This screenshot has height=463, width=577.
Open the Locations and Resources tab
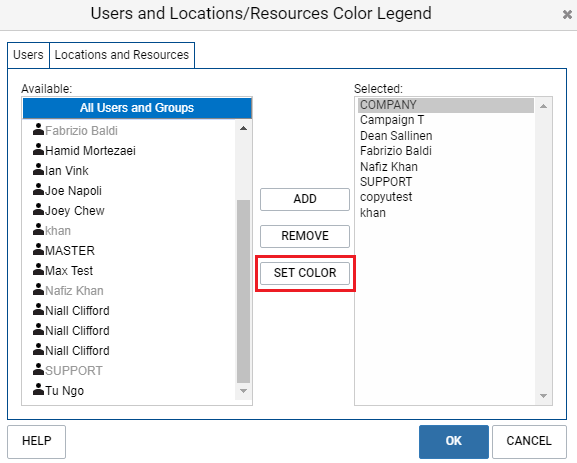[122, 55]
